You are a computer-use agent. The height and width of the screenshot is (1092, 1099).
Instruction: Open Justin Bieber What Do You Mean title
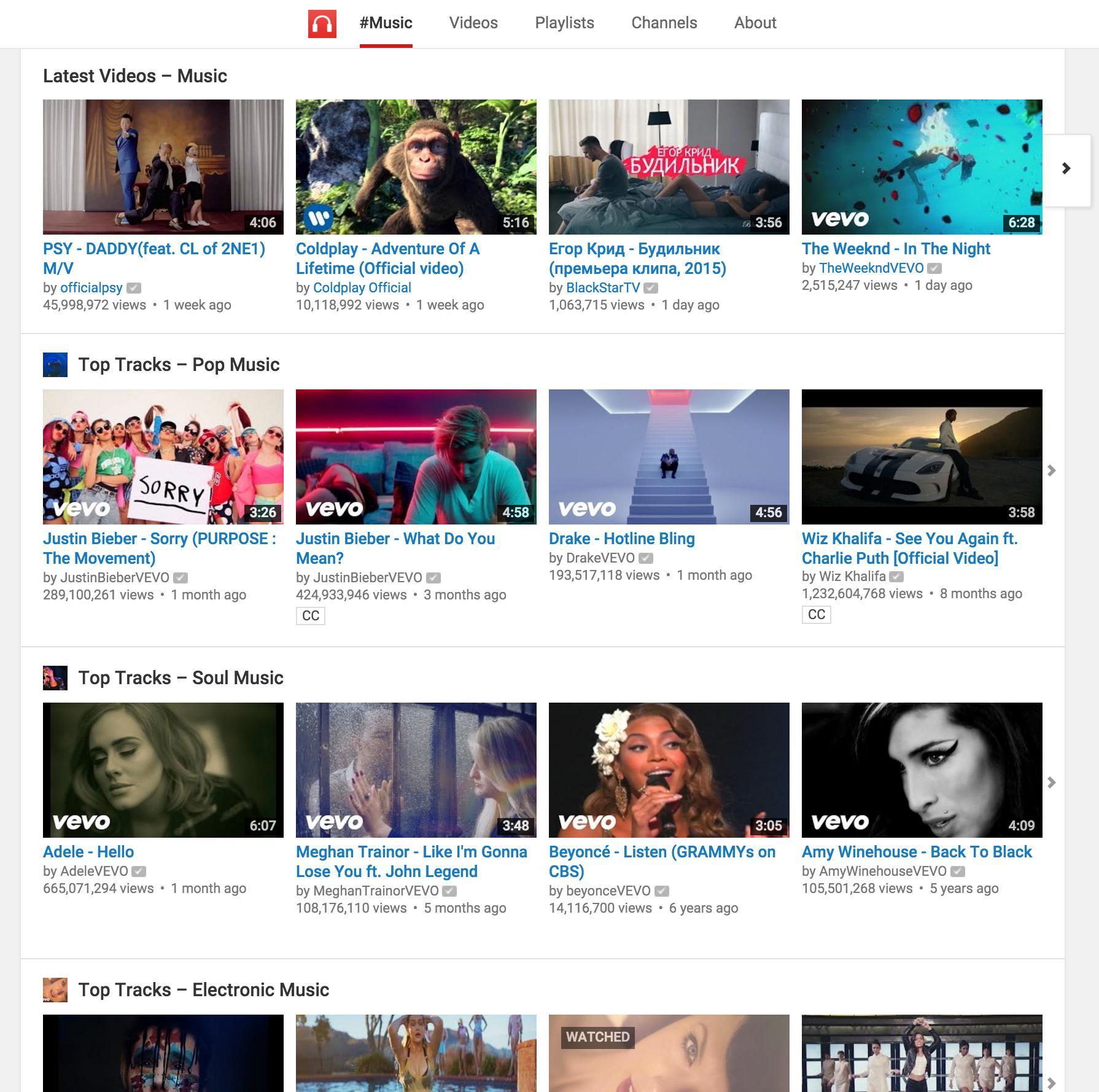click(x=395, y=548)
